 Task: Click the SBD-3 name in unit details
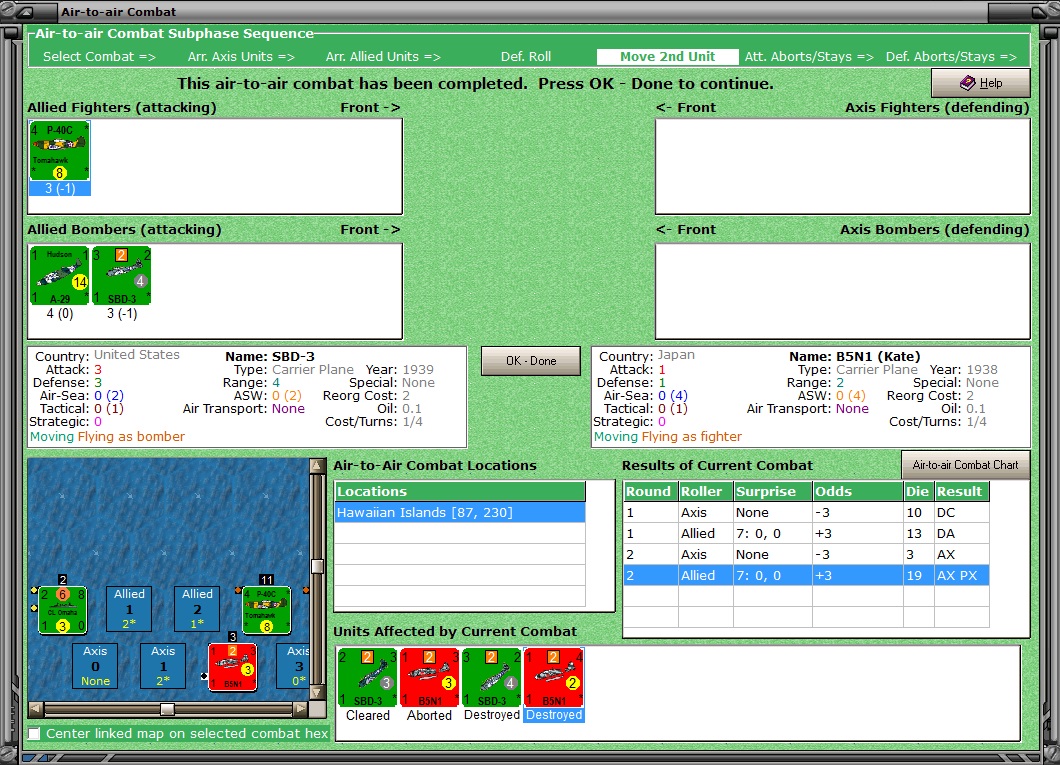point(293,356)
